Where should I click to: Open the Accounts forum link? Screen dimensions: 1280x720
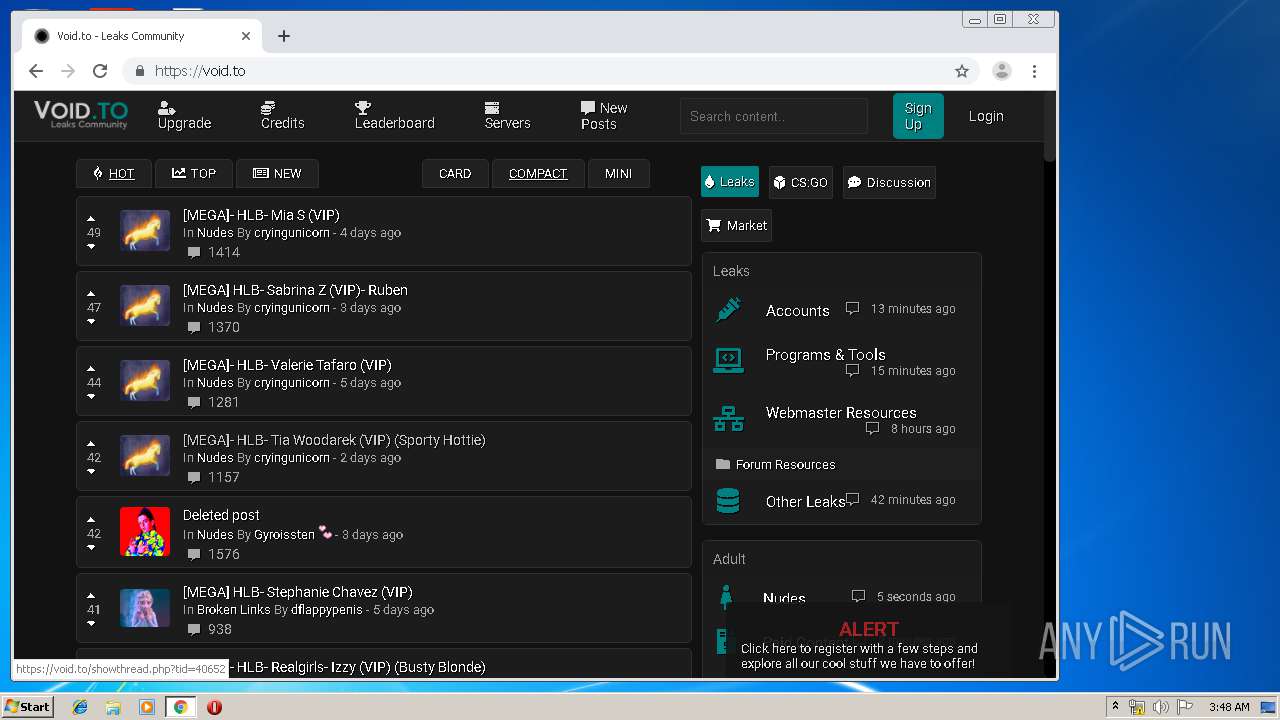click(x=797, y=311)
